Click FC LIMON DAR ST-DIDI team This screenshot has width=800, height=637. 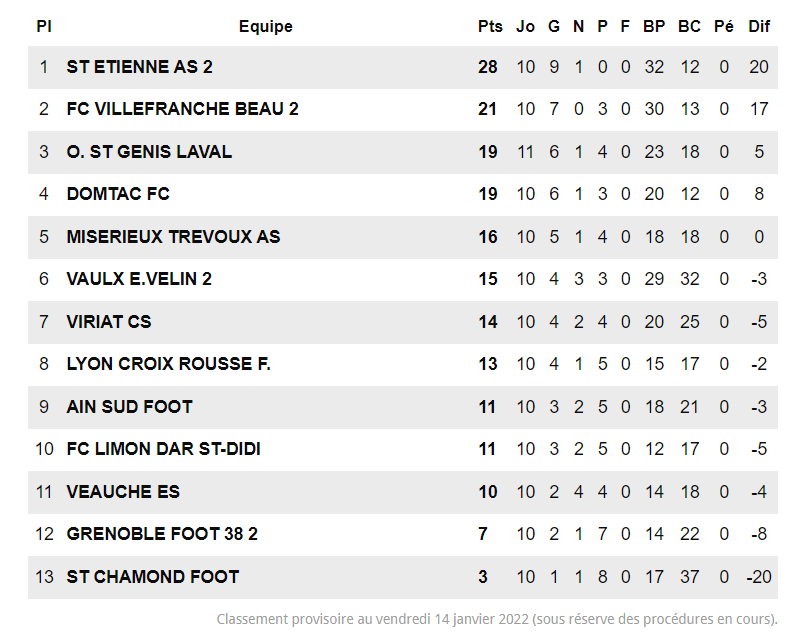163,449
